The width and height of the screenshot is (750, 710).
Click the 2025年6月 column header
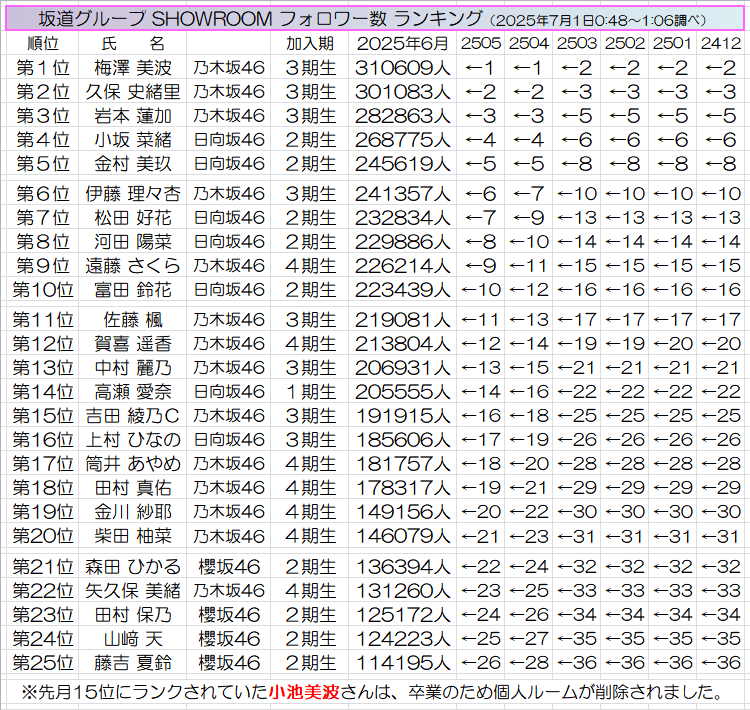(x=402, y=44)
